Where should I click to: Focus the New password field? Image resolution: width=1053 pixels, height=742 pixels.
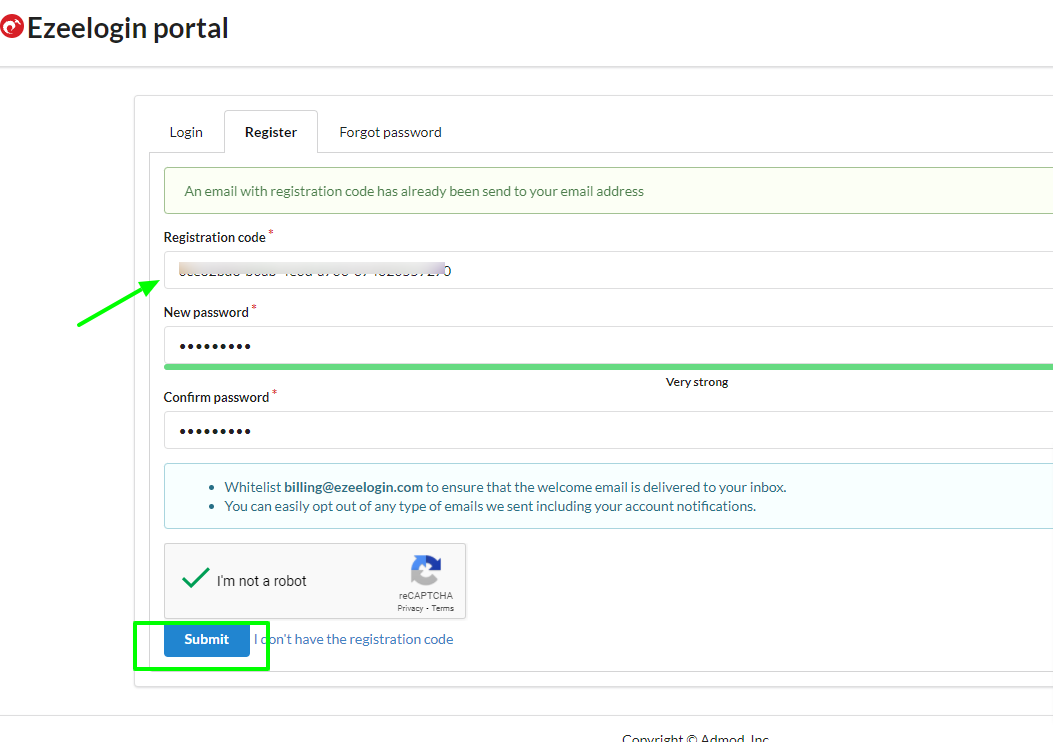(x=608, y=345)
